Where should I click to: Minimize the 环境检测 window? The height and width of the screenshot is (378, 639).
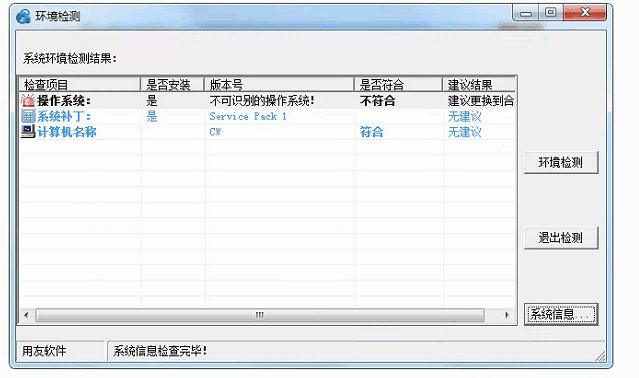point(526,13)
